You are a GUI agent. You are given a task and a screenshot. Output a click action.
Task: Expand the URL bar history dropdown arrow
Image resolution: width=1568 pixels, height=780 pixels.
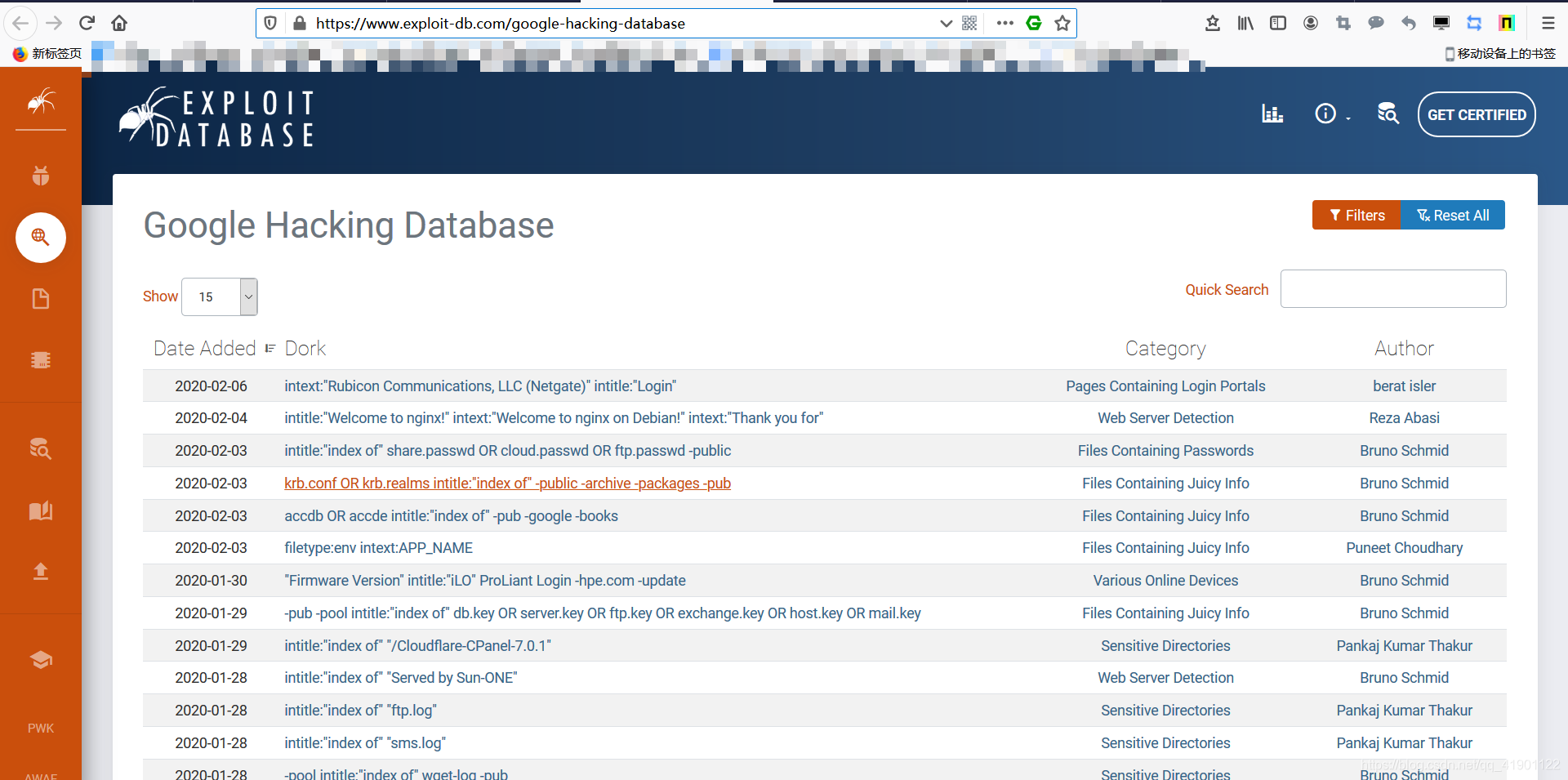tap(946, 23)
